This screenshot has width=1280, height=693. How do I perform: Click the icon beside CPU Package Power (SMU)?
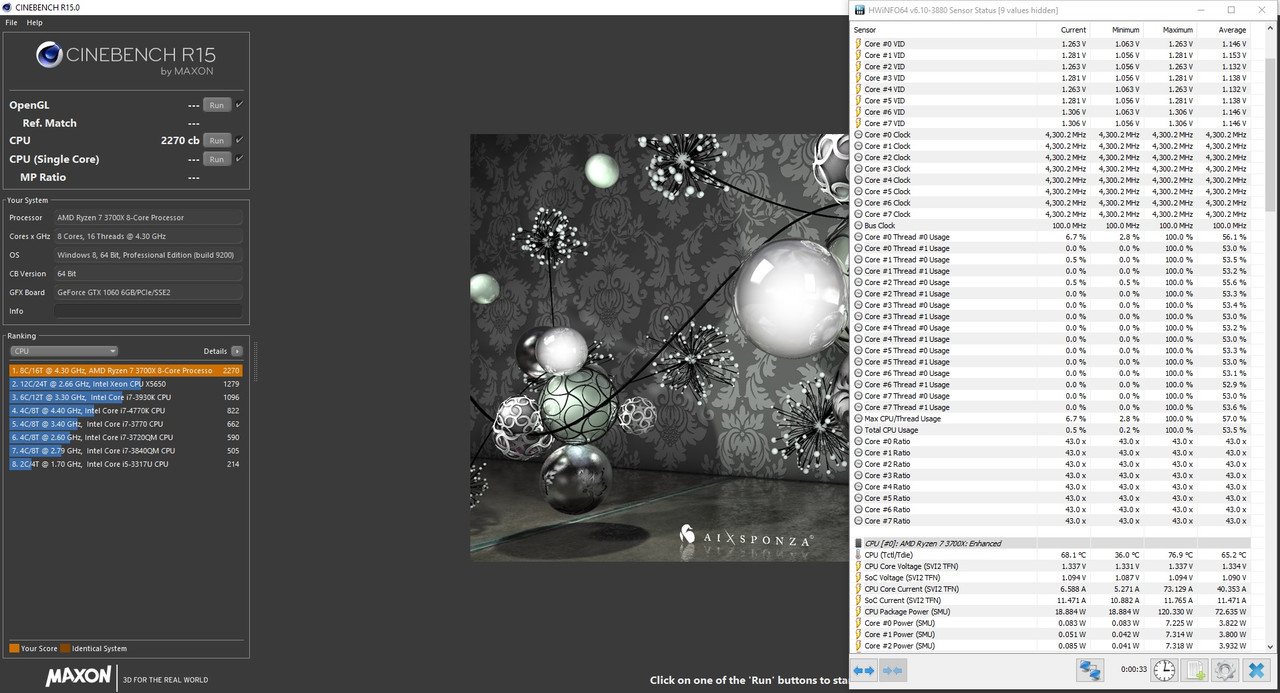click(x=859, y=612)
